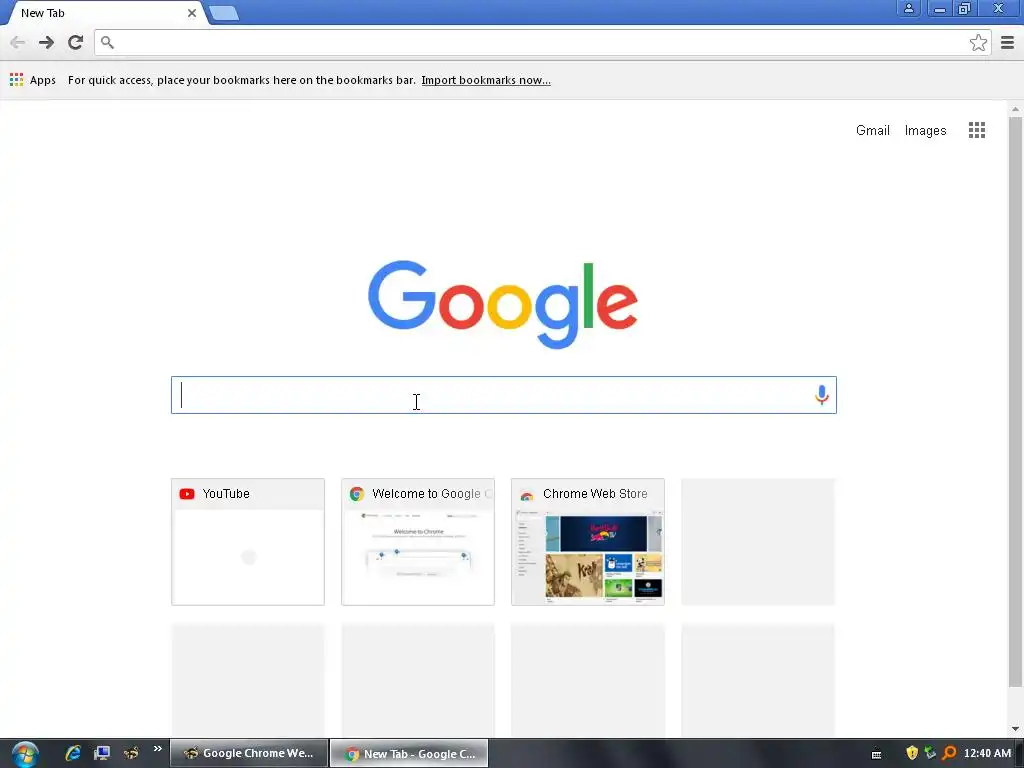The image size is (1024, 768).
Task: Click Import bookmarks now link
Action: [x=486, y=80]
